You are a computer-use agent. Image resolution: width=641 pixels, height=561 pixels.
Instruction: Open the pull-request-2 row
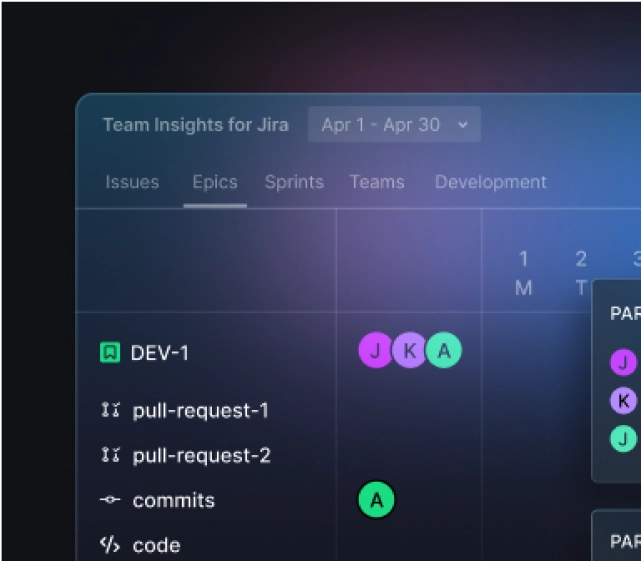pyautogui.click(x=202, y=456)
